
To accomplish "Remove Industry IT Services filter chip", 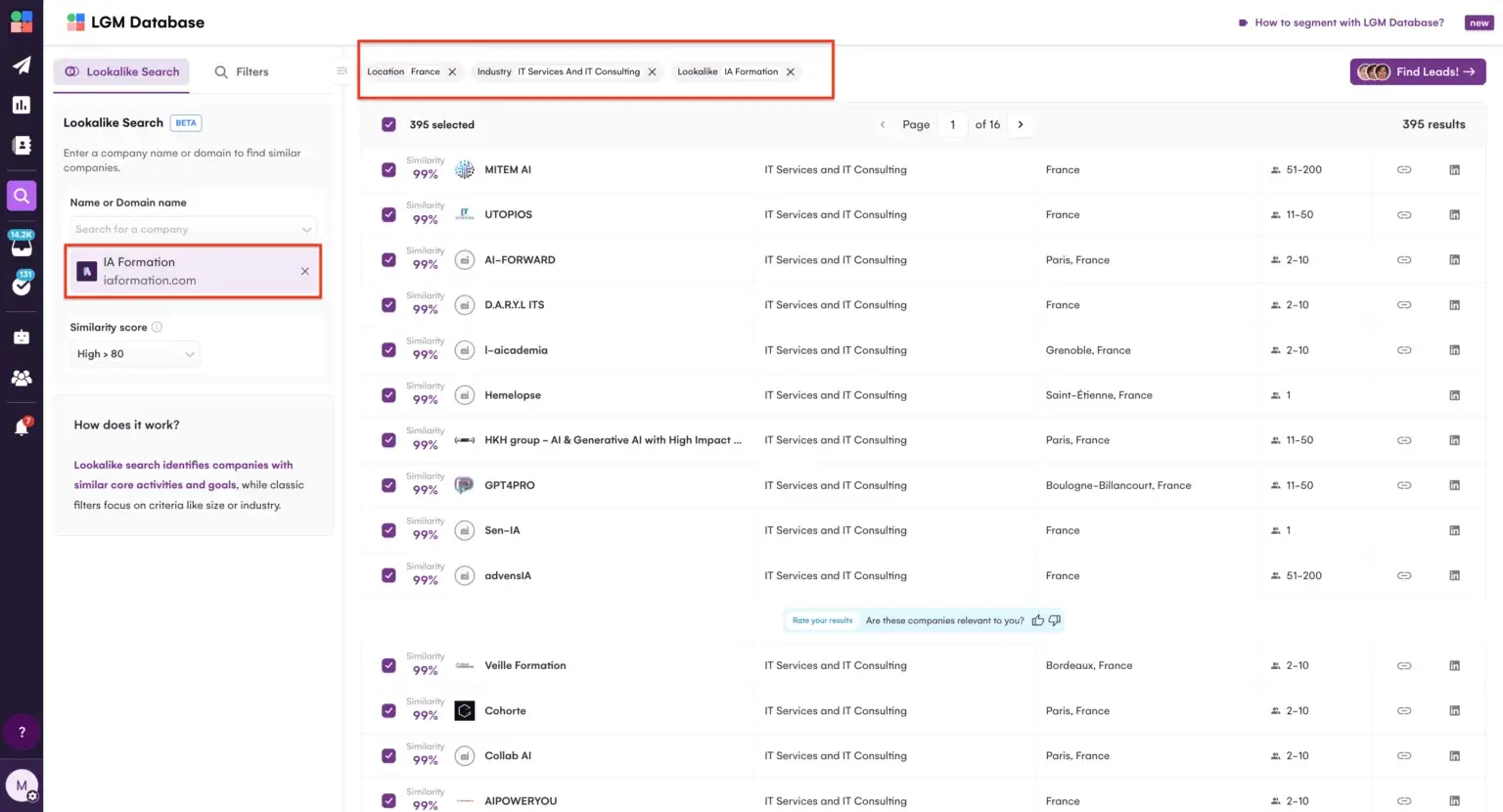I will coord(652,71).
